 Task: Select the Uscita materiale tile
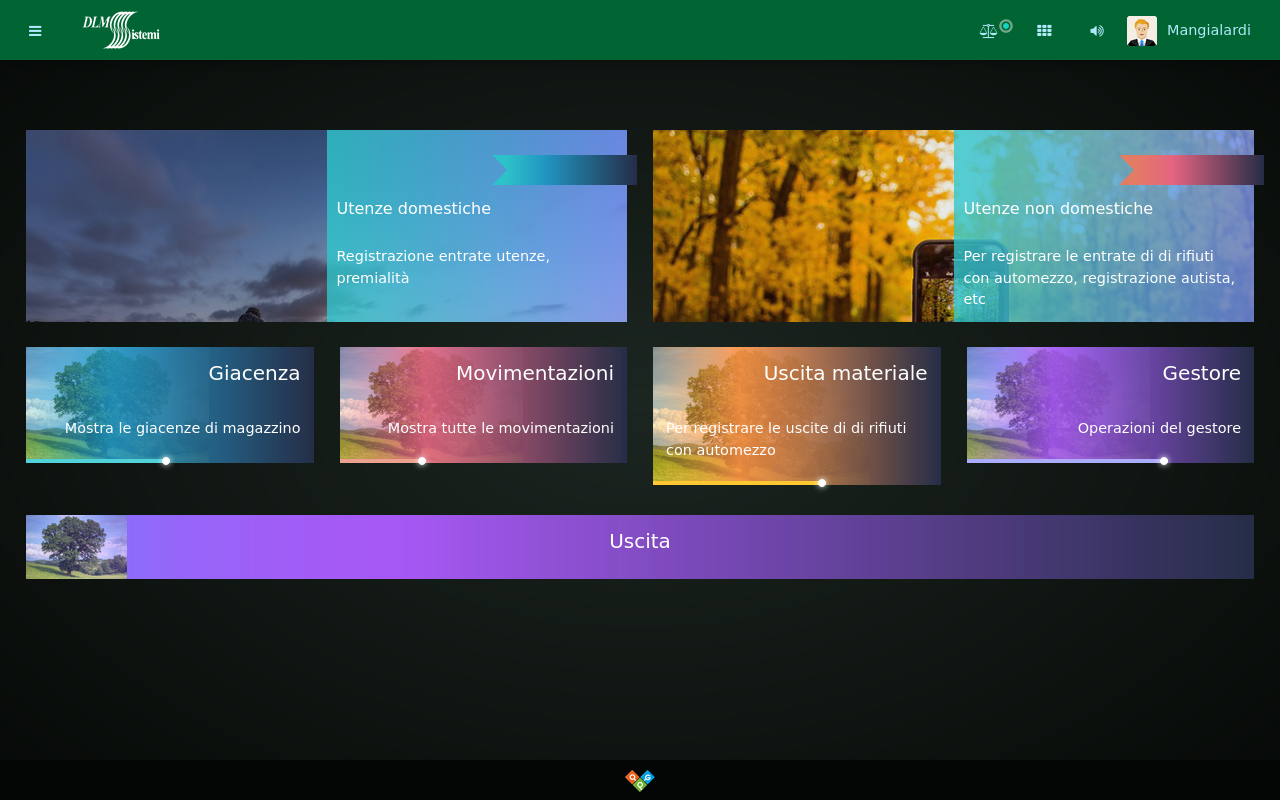(796, 410)
